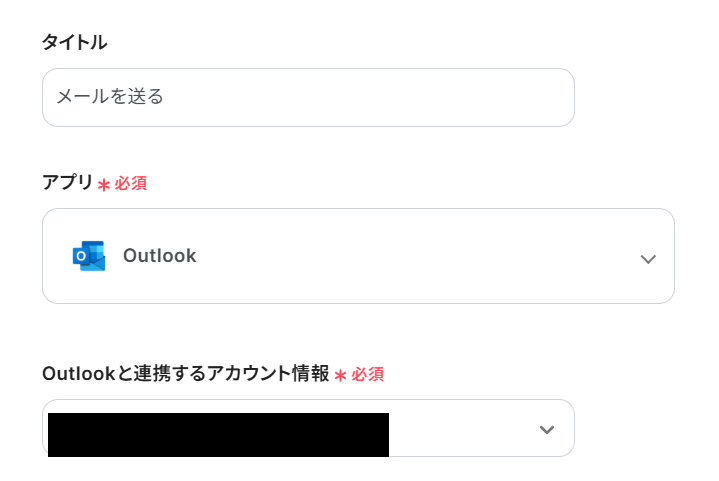This screenshot has height=481, width=719.
Task: Click 必須 marker beside アプリ label
Action: (x=131, y=184)
